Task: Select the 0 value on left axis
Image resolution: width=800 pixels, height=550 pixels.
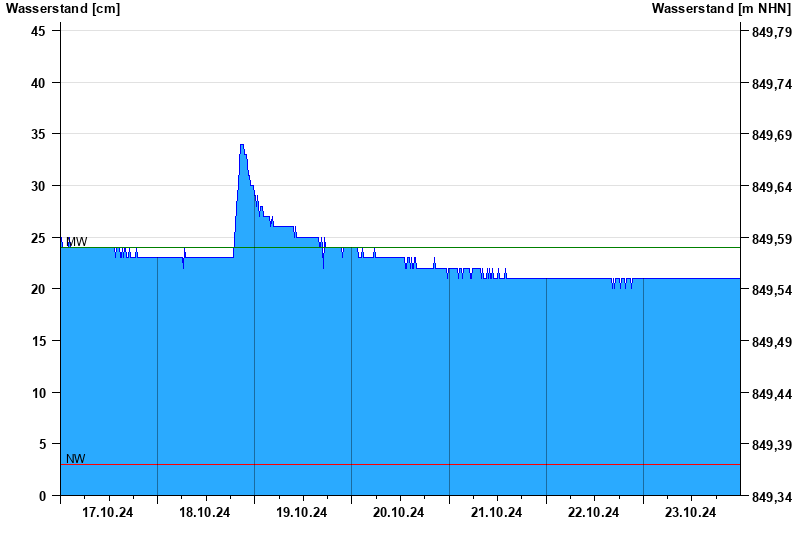Action: pyautogui.click(x=42, y=496)
